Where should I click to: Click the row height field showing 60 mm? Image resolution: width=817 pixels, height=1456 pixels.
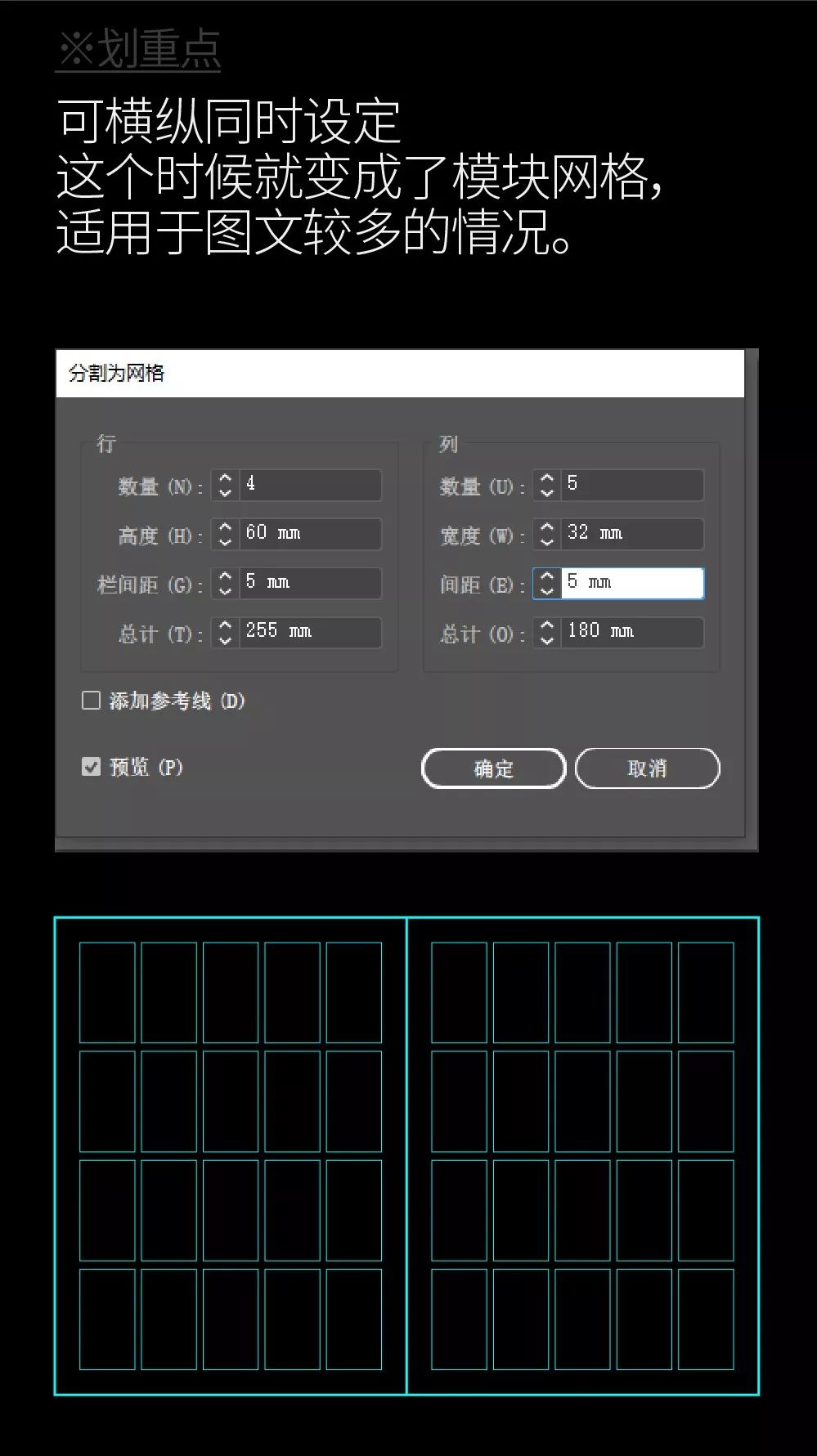(309, 534)
